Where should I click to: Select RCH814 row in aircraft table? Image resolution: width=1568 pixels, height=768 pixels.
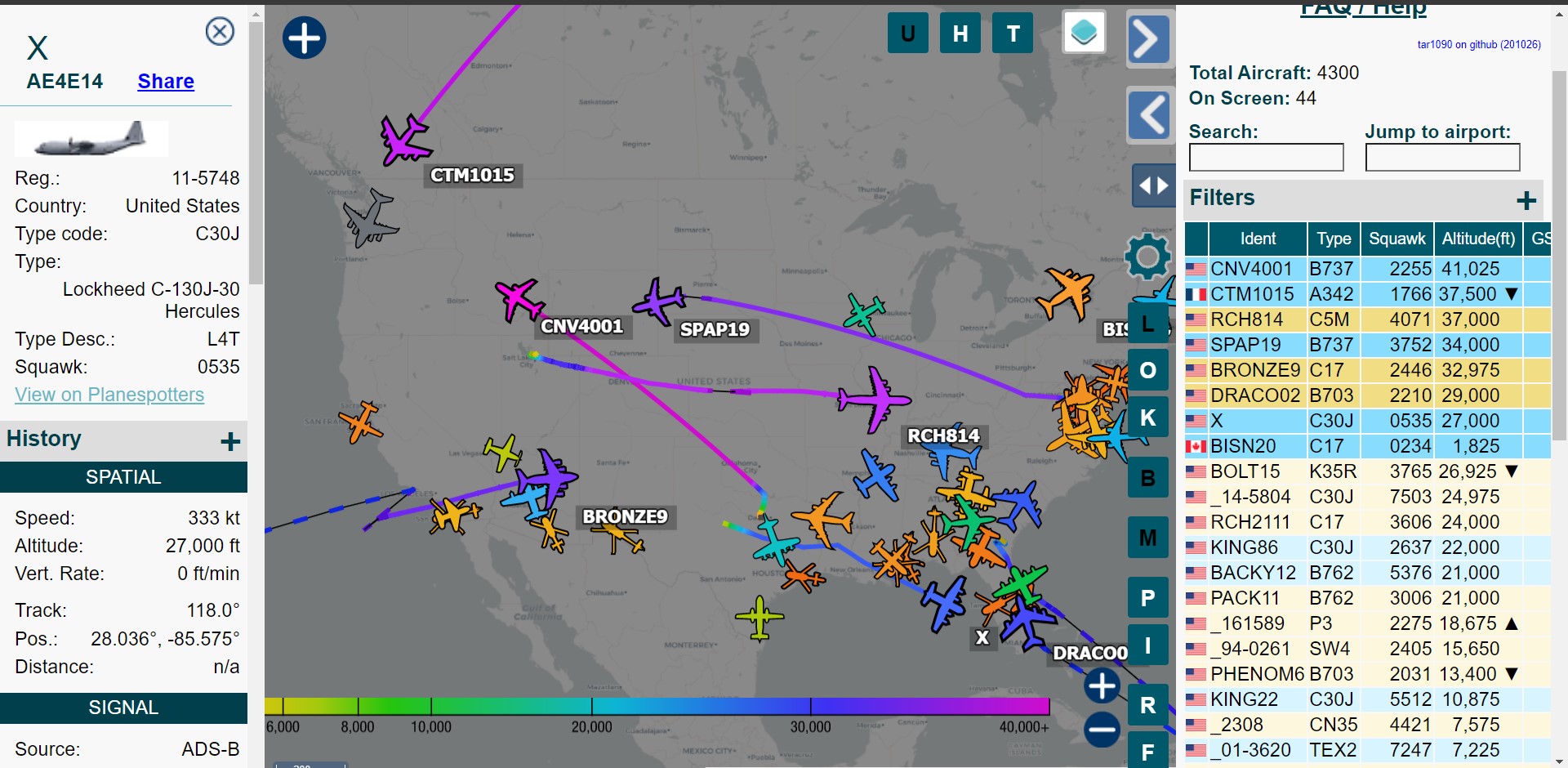pyautogui.click(x=1368, y=319)
